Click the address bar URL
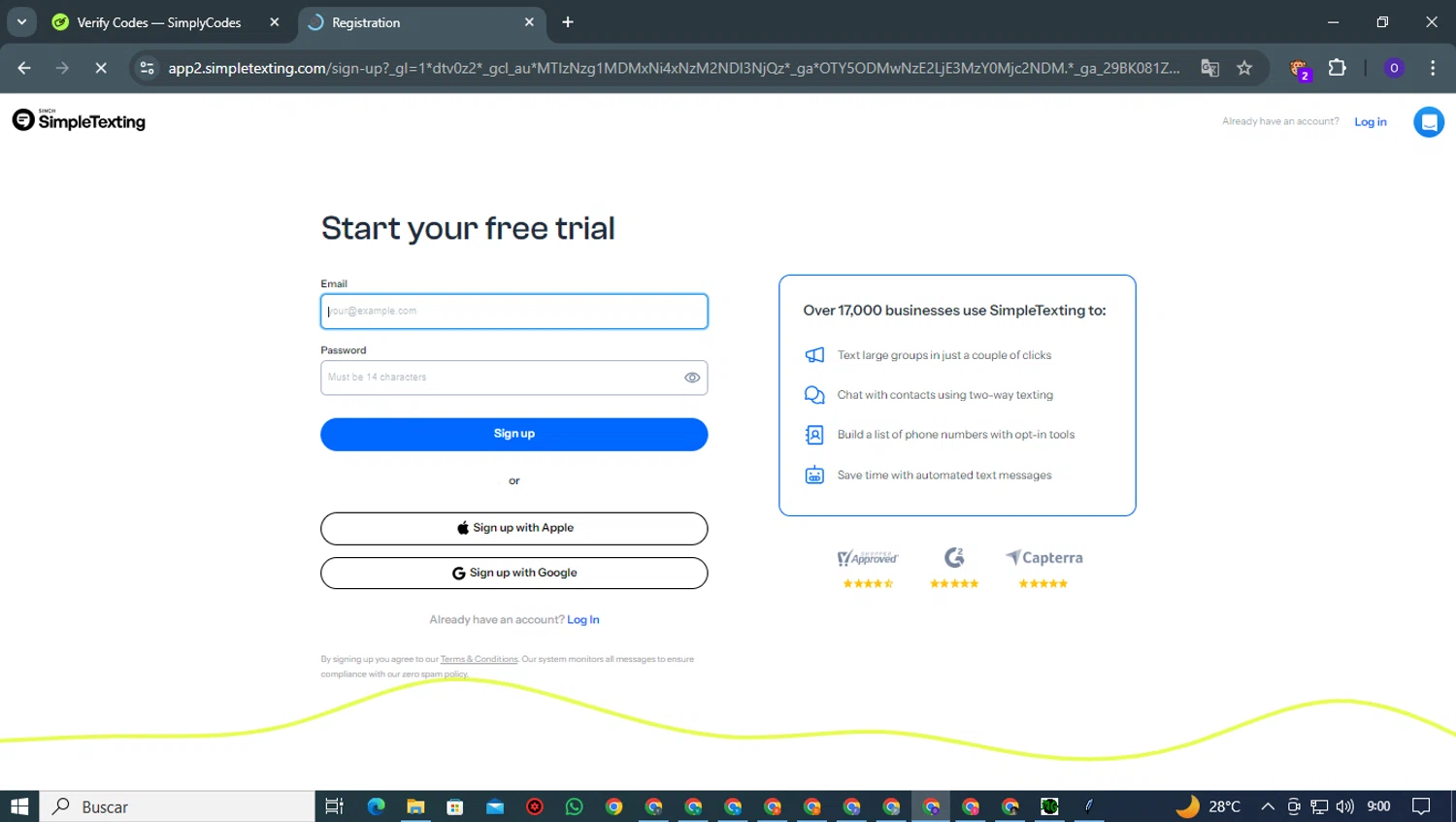Image resolution: width=1456 pixels, height=822 pixels. (674, 68)
